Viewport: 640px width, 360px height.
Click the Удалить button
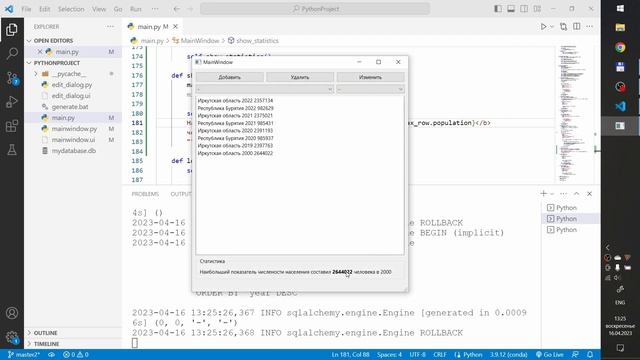(300, 77)
